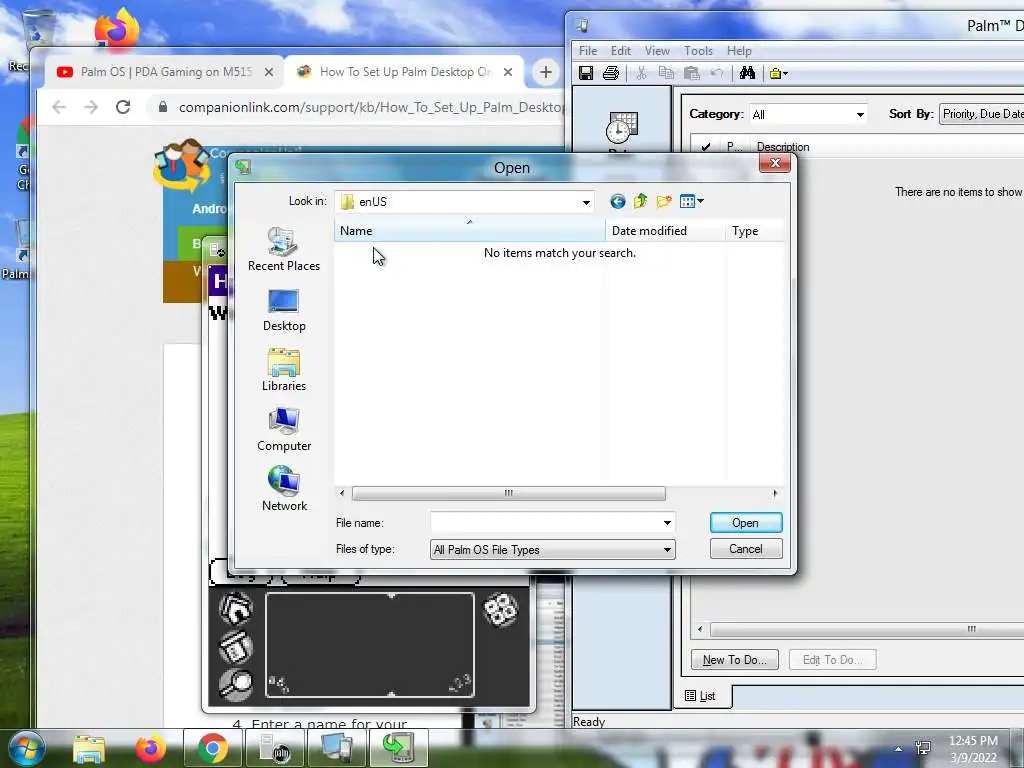Open a new browser tab
This screenshot has height=768, width=1024.
[545, 72]
